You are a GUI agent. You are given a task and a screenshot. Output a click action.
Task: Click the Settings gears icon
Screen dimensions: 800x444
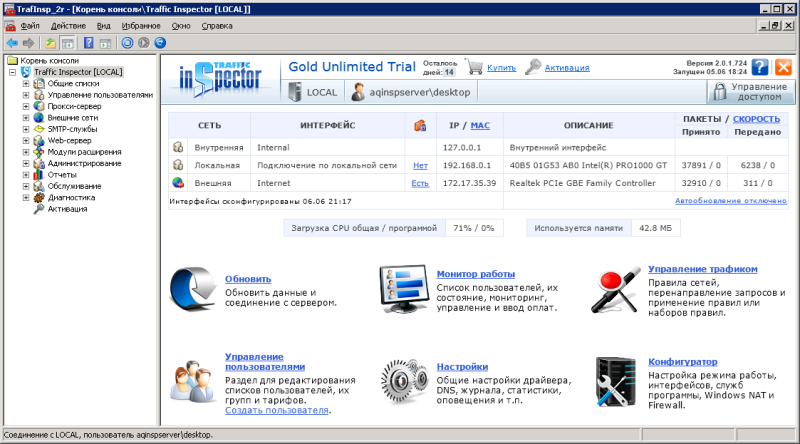[404, 381]
